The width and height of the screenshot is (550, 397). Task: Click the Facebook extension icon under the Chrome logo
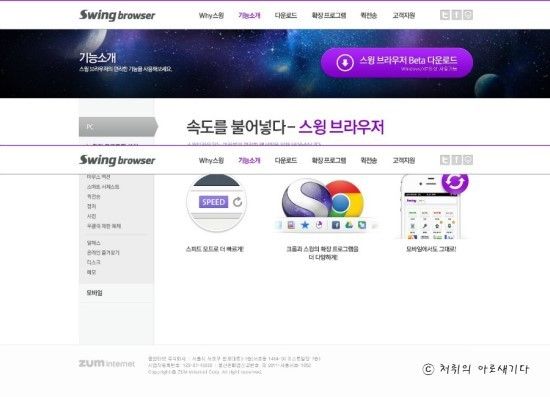pos(335,225)
